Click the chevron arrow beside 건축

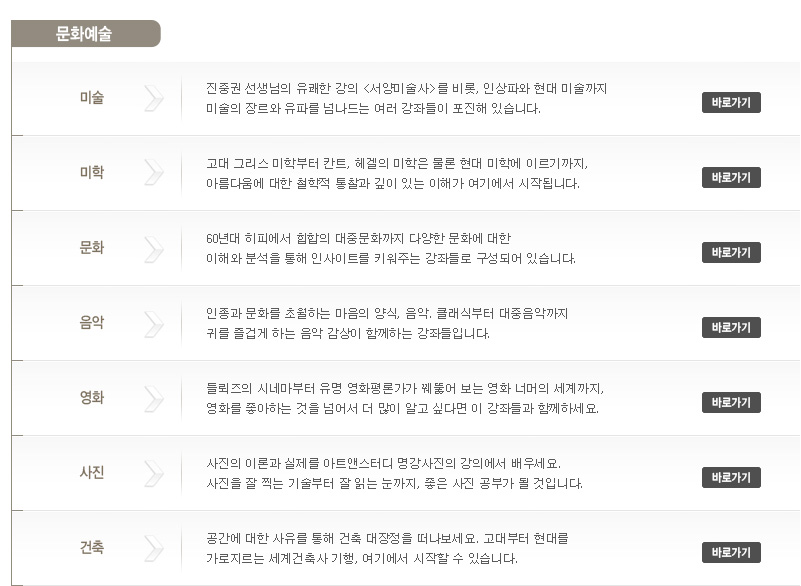(154, 549)
